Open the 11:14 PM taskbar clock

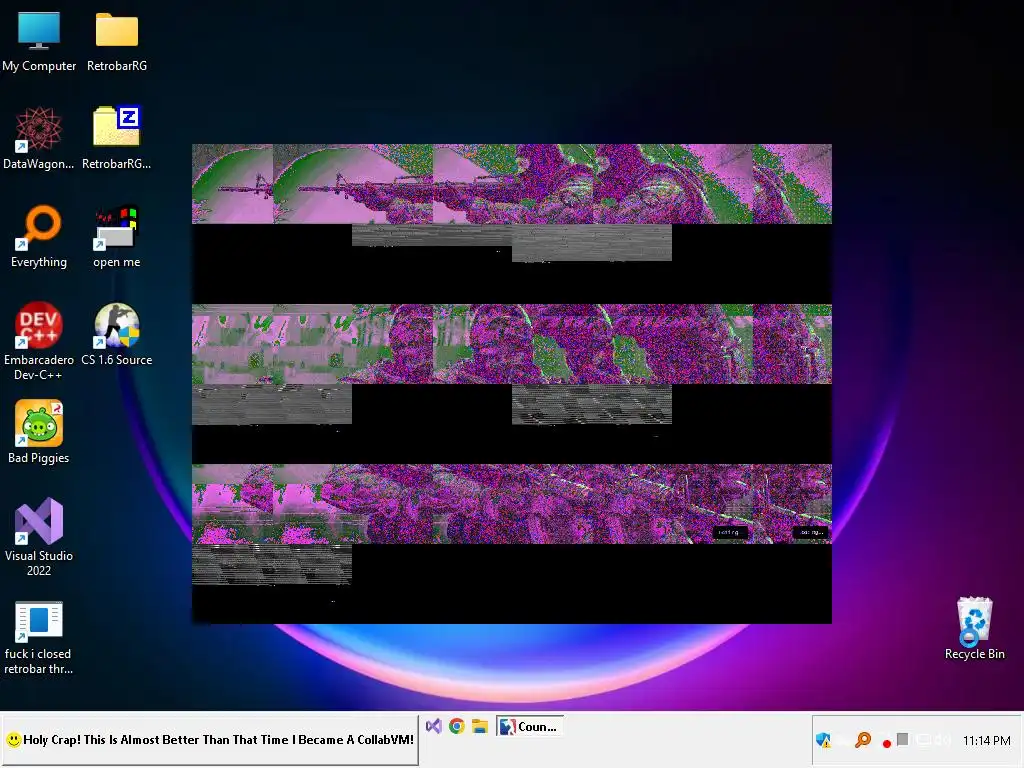click(986, 741)
